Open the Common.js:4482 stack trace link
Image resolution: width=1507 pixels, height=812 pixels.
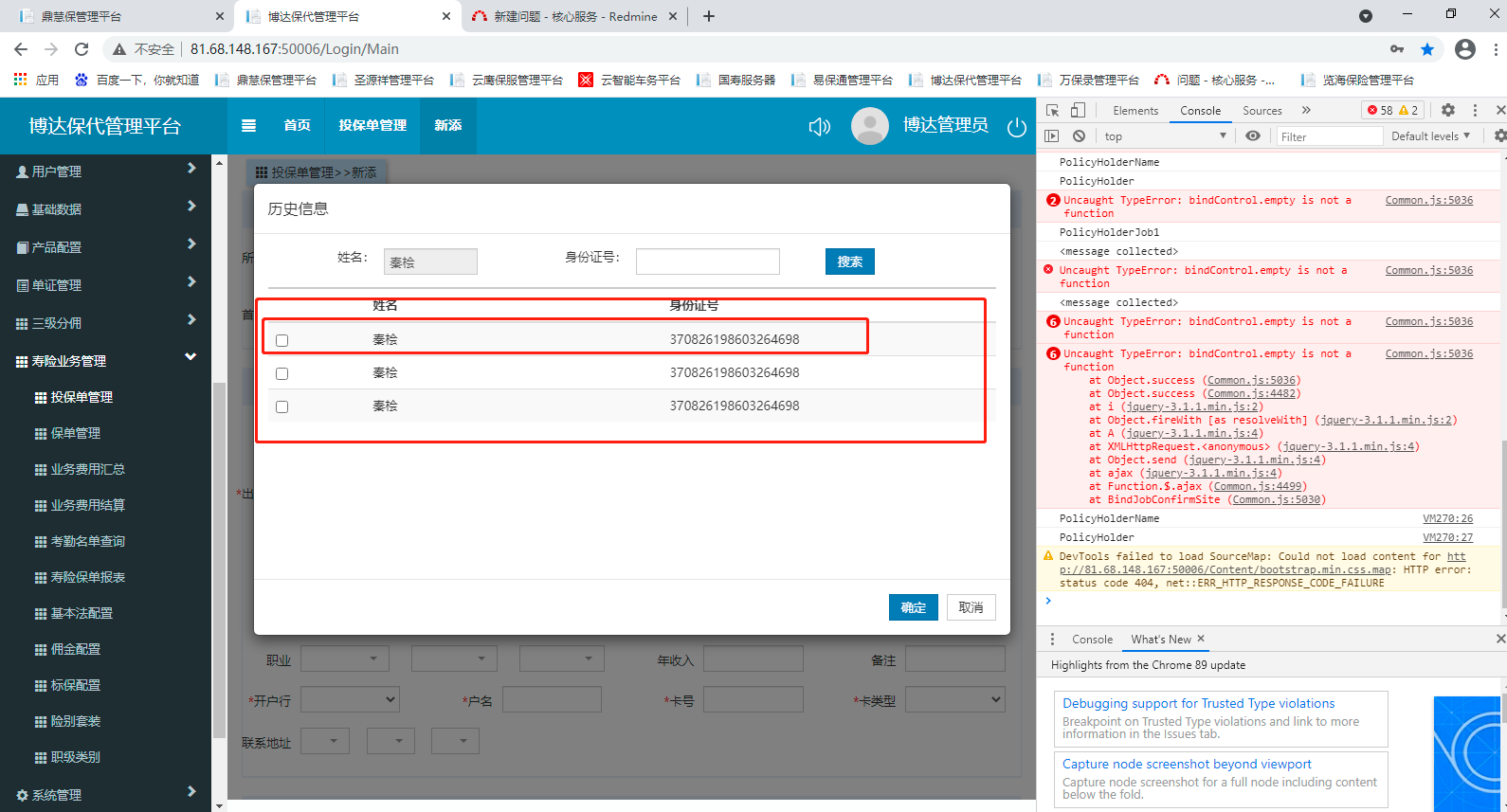[x=1251, y=393]
